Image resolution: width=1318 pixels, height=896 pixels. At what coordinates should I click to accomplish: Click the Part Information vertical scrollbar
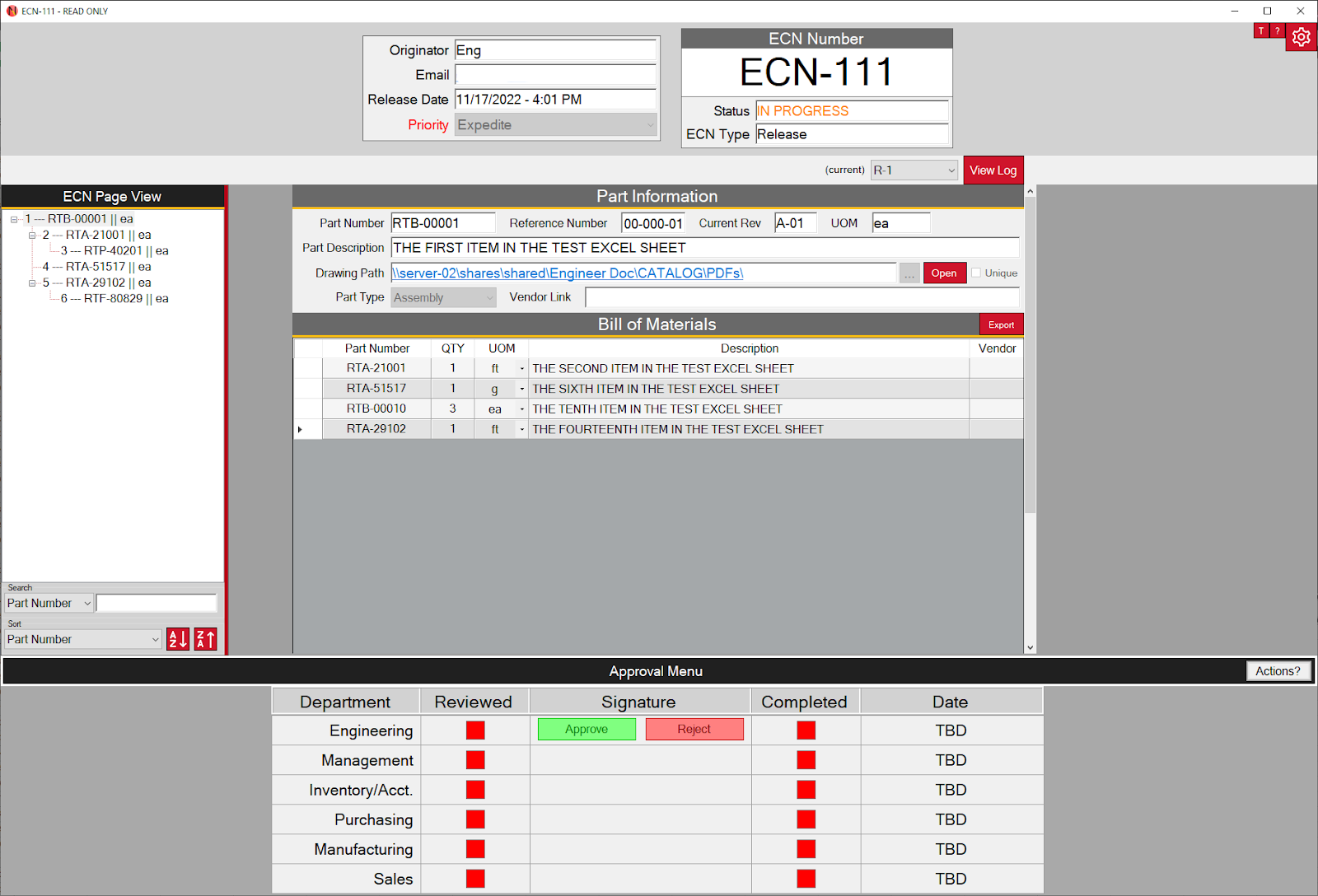1030,412
